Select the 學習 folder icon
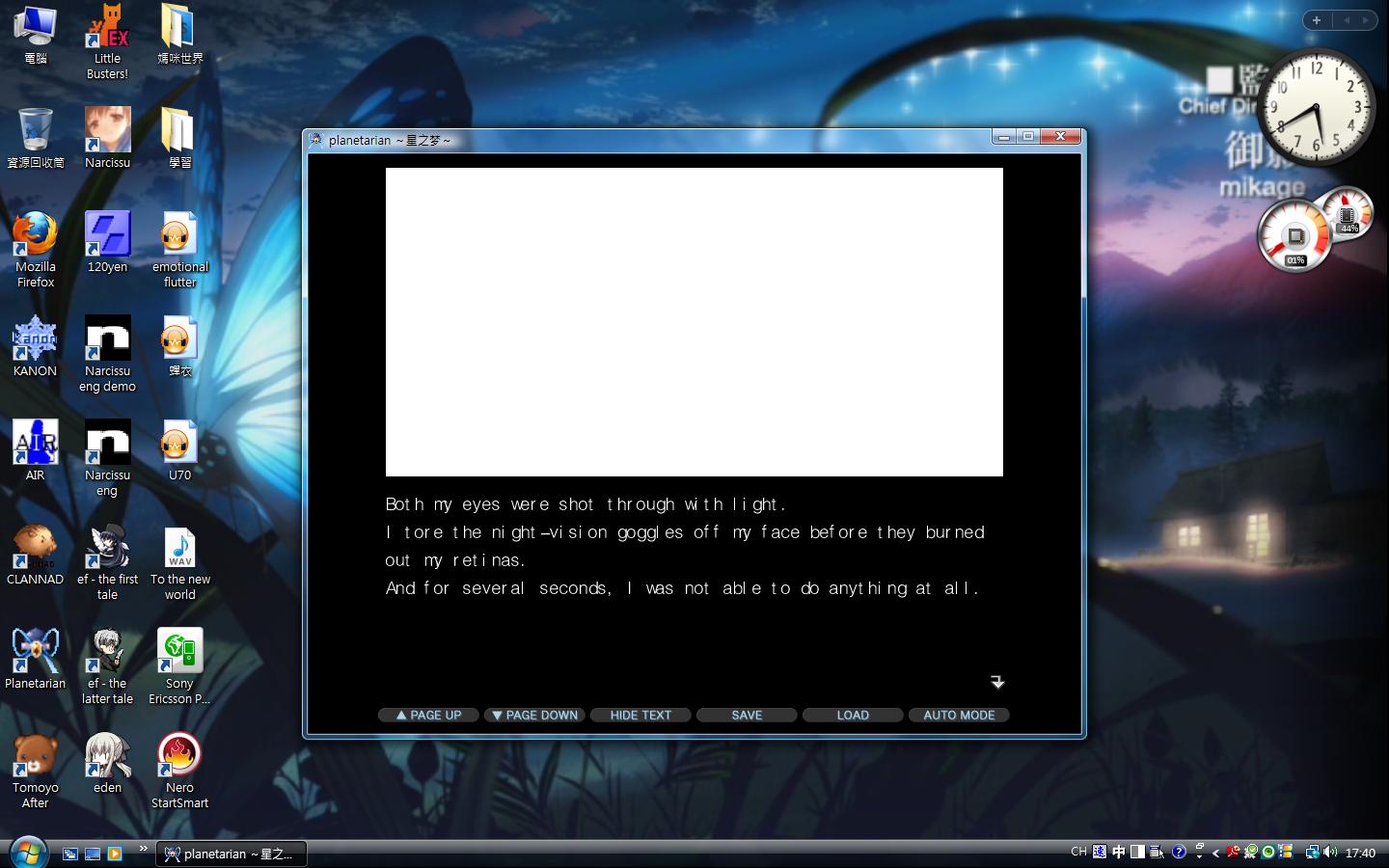 coord(180,138)
